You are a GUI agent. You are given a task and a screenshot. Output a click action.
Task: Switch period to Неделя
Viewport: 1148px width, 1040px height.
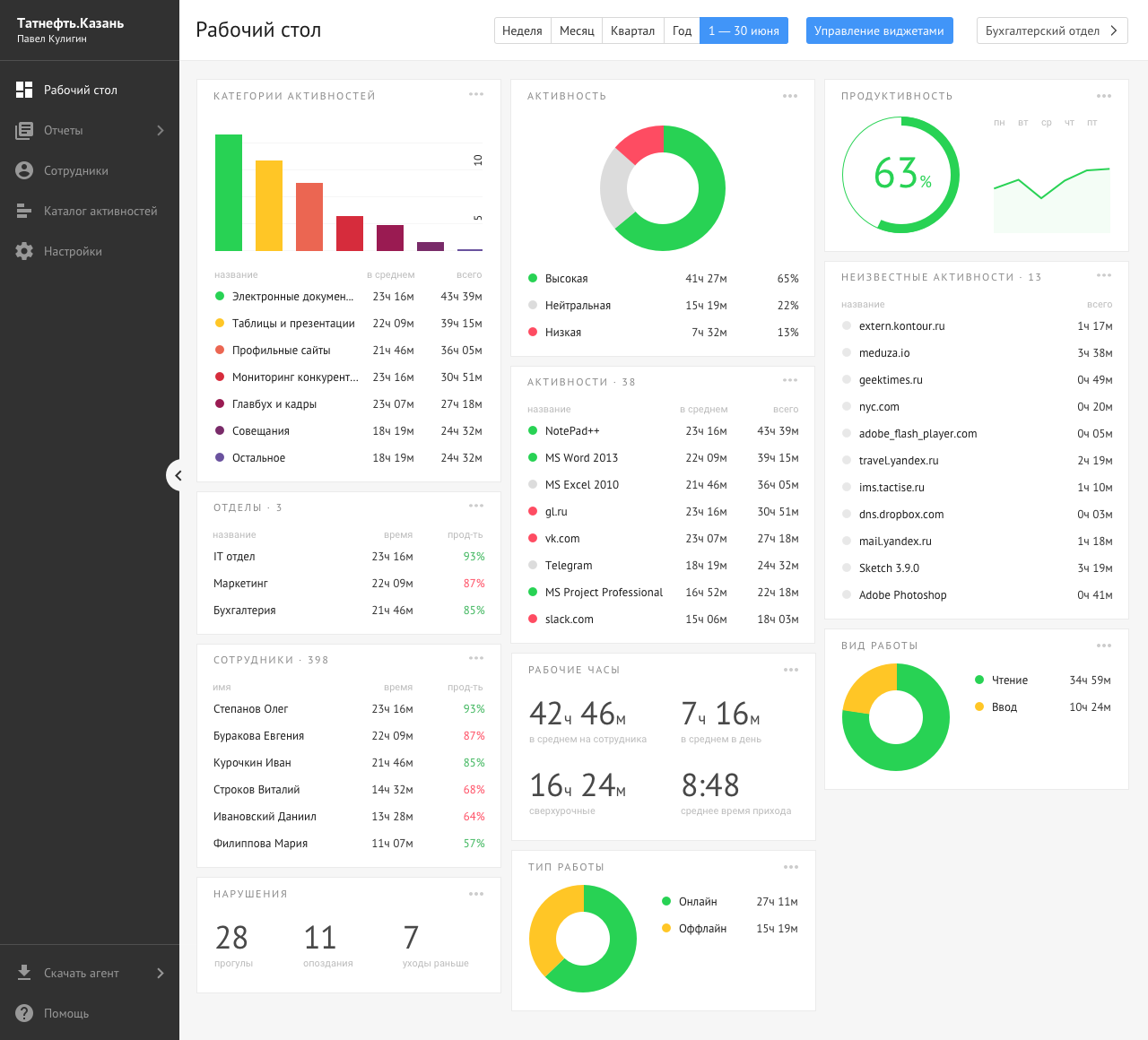click(x=522, y=30)
